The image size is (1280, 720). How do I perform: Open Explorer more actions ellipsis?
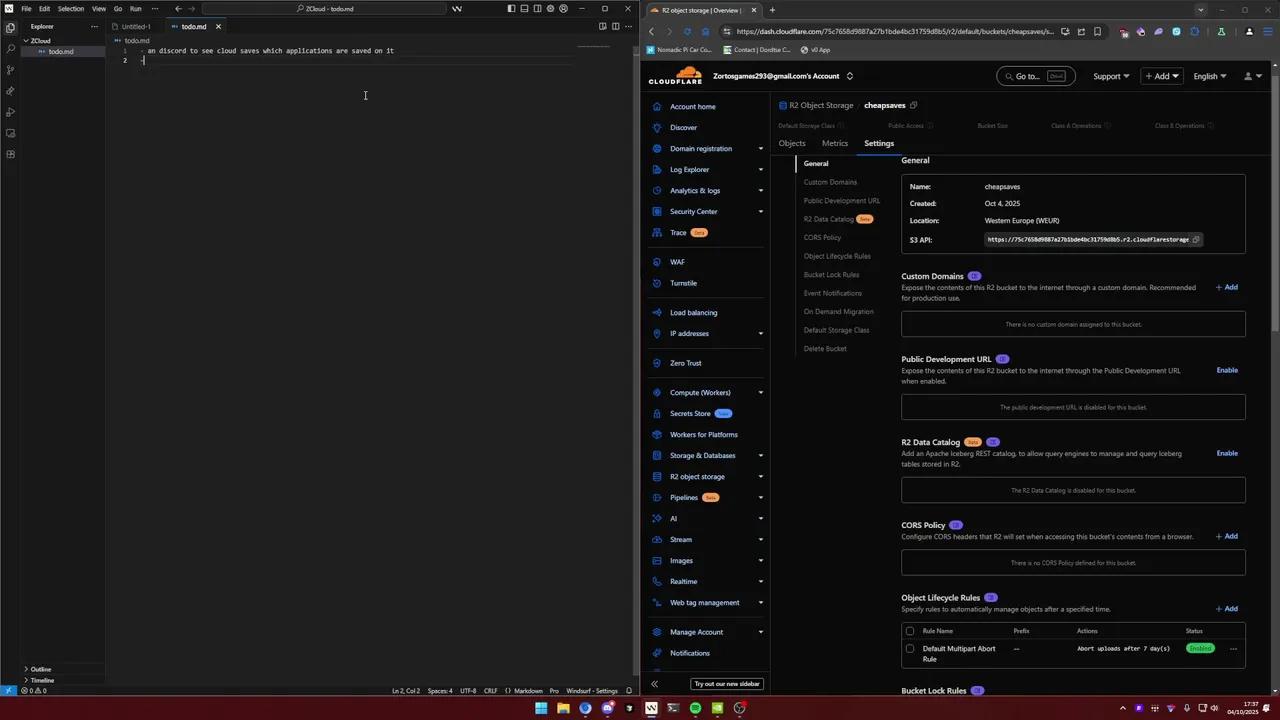click(95, 26)
